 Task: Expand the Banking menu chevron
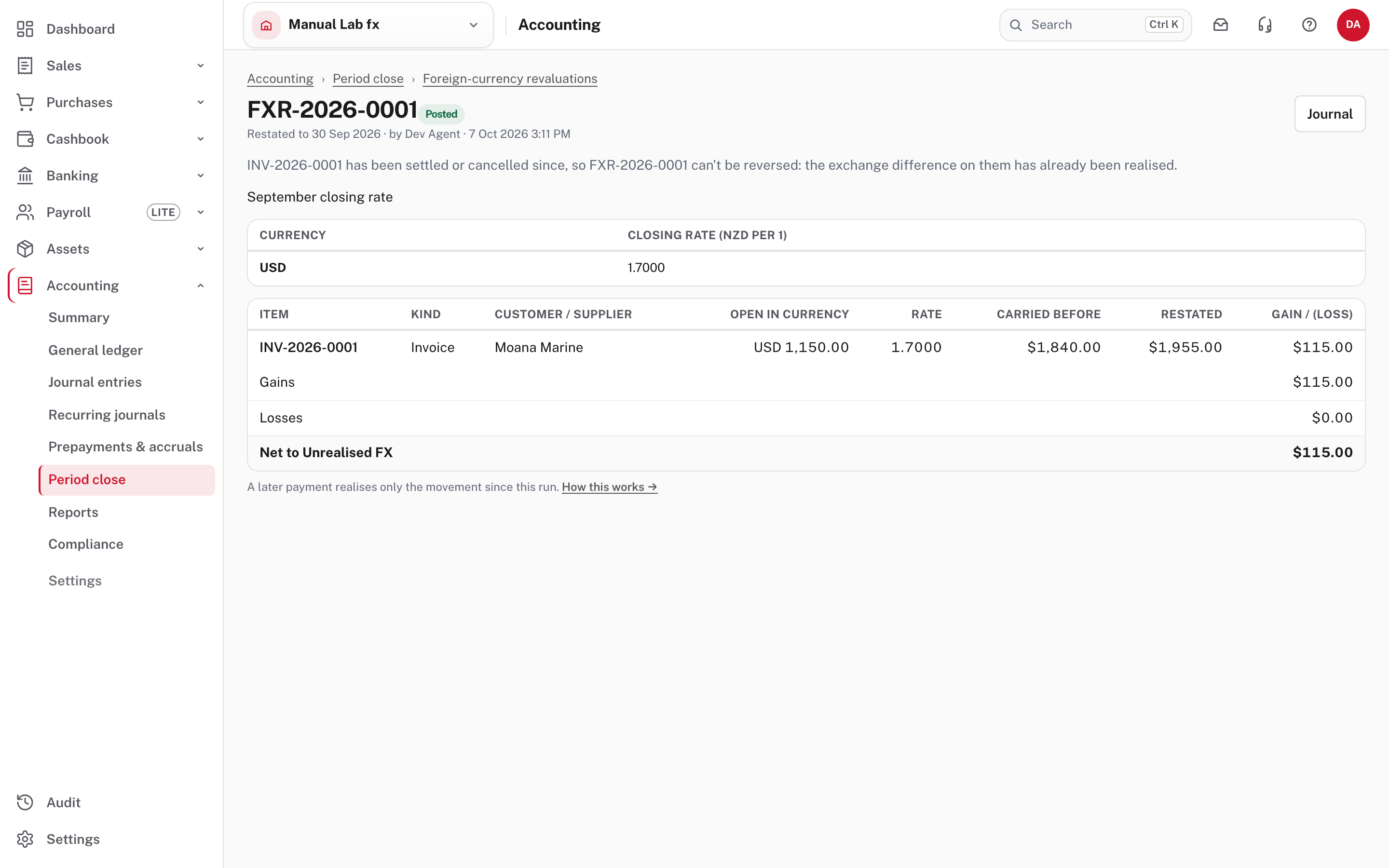pos(200,176)
